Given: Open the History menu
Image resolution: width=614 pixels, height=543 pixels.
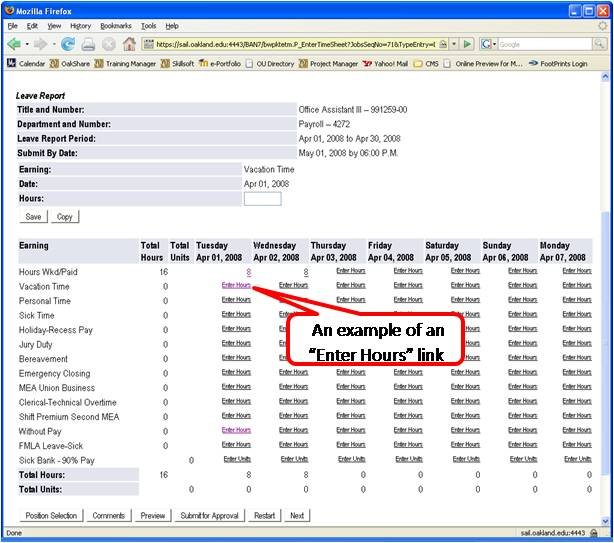Looking at the screenshot, I should [80, 25].
